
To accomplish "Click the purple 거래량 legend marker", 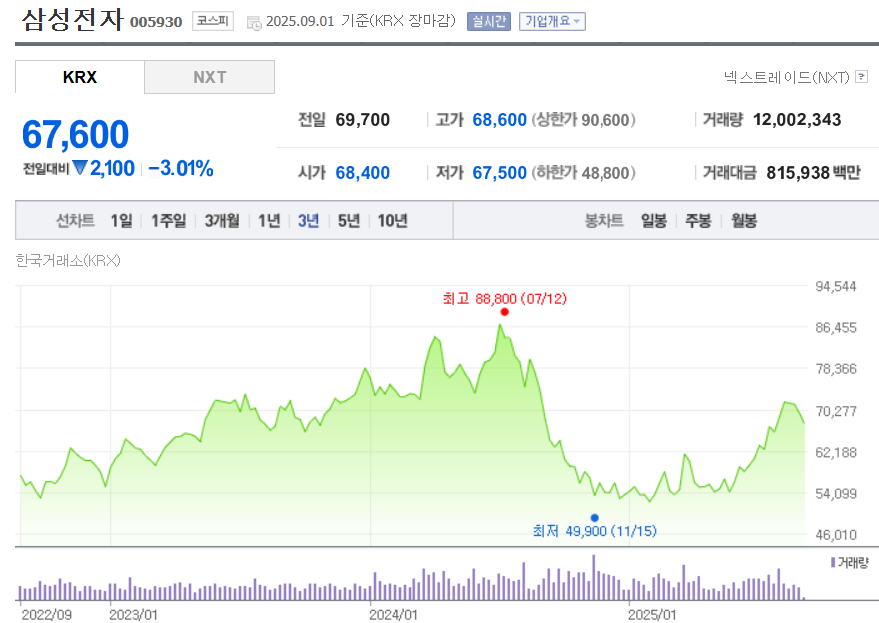I will (833, 562).
